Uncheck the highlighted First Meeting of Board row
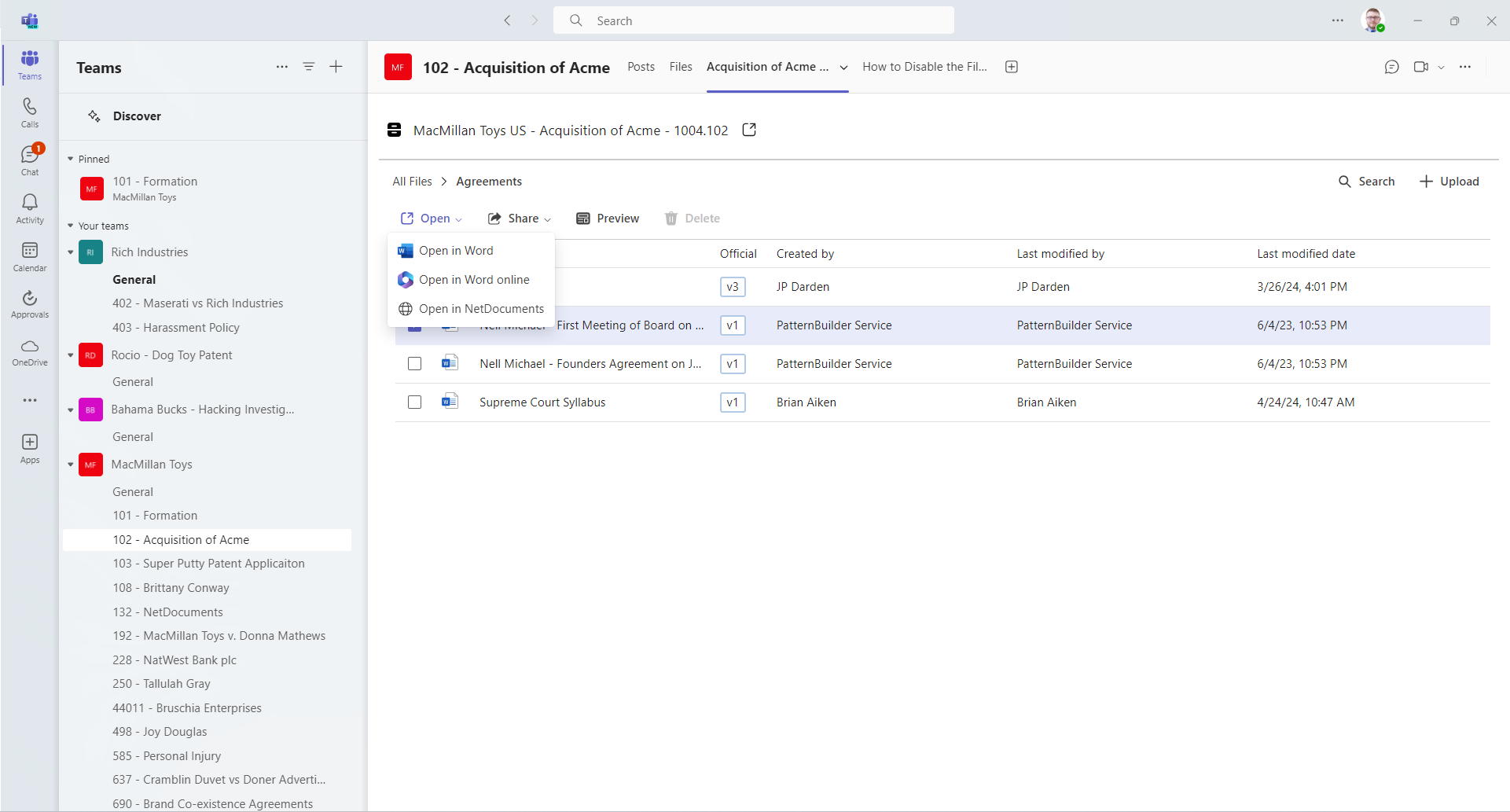The image size is (1510, 812). click(414, 325)
